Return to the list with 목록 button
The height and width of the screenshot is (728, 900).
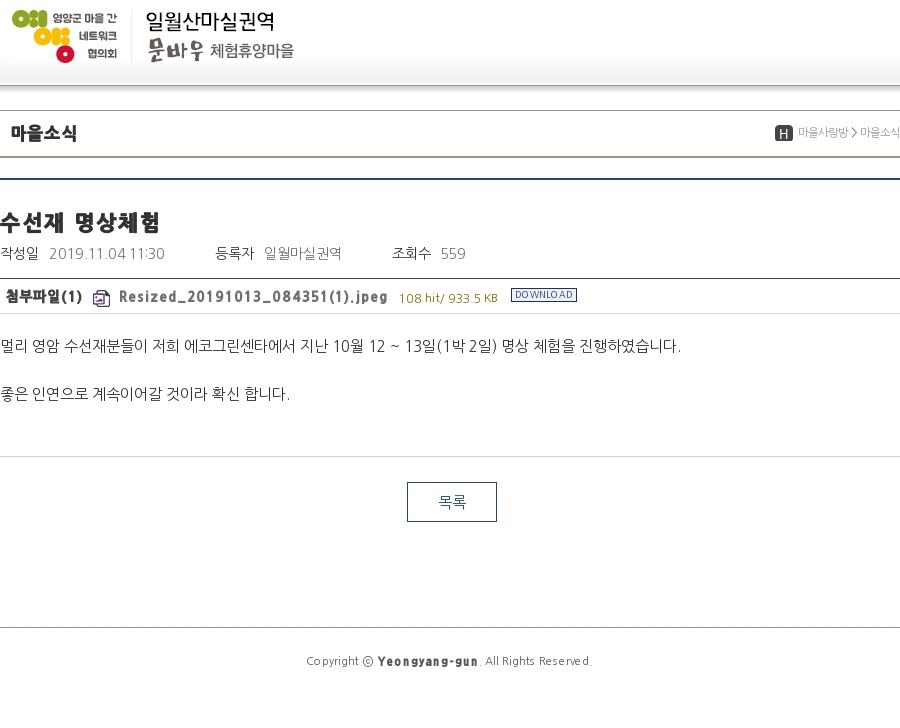point(452,502)
